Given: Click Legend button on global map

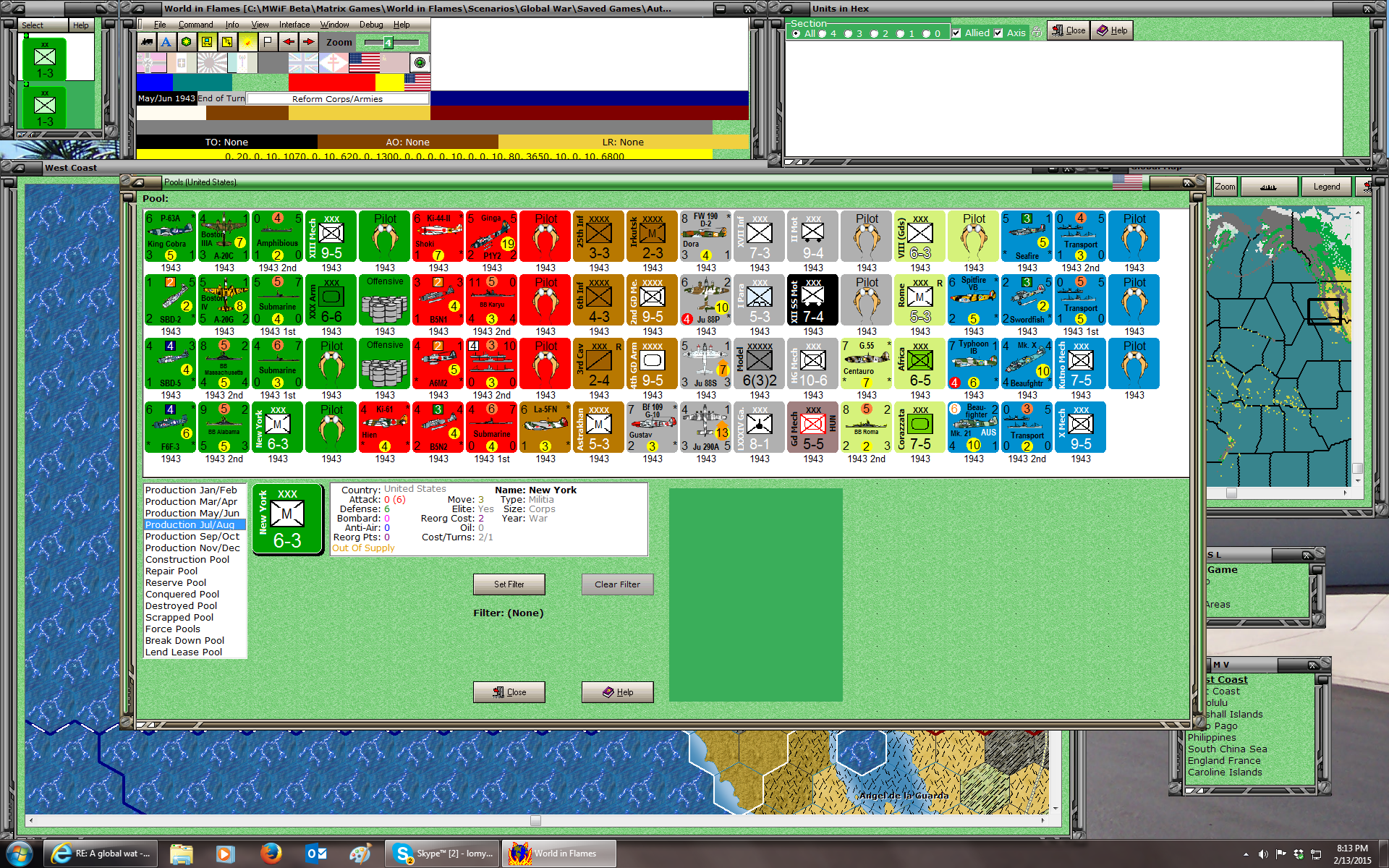Looking at the screenshot, I should (x=1327, y=187).
